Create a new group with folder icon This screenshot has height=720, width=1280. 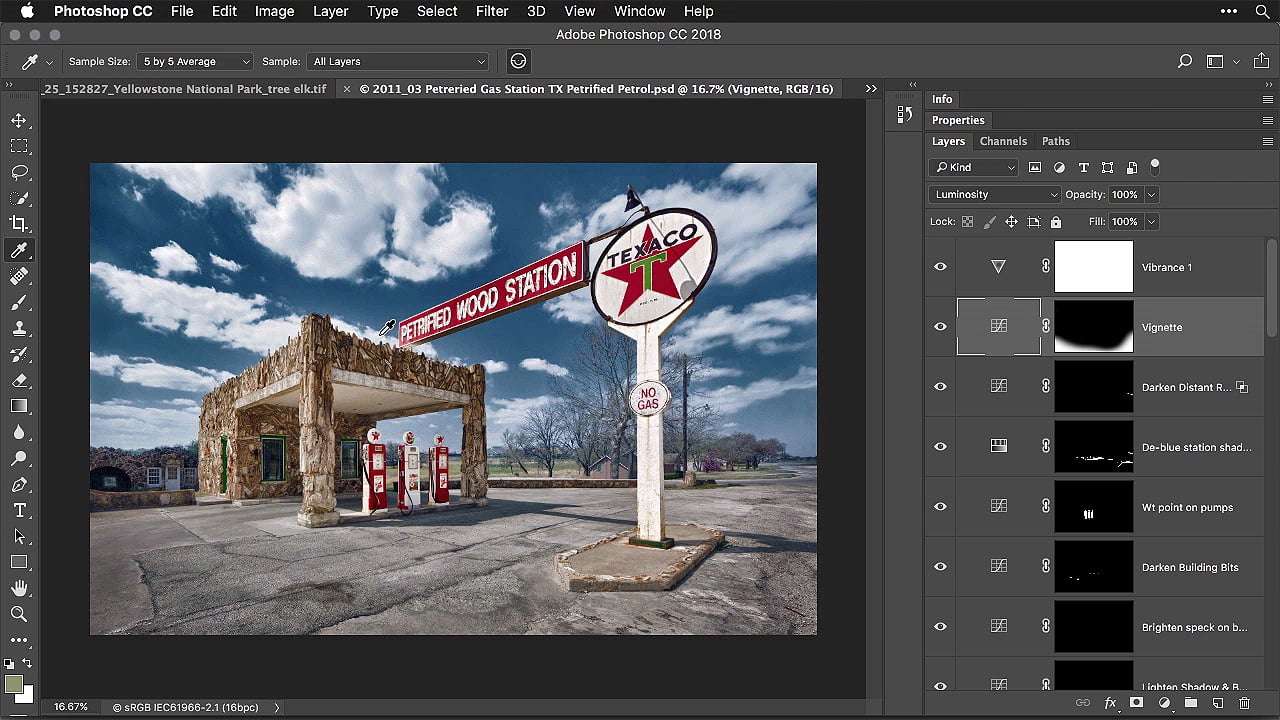1190,703
